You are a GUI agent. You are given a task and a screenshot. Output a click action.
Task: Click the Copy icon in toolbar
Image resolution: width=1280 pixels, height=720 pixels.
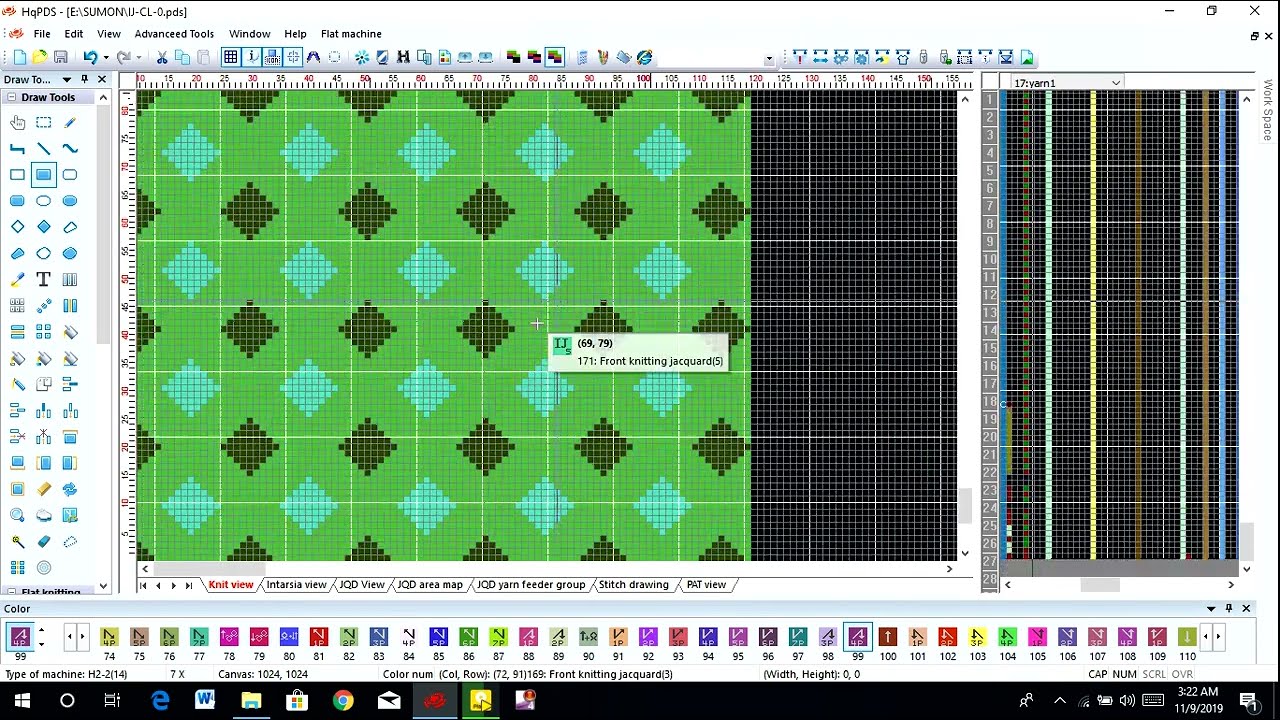(183, 57)
